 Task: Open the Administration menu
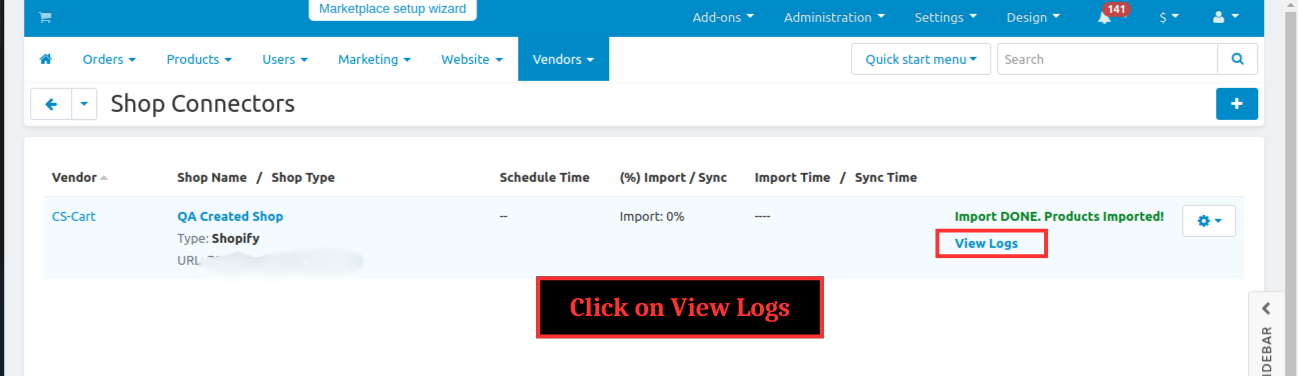834,17
